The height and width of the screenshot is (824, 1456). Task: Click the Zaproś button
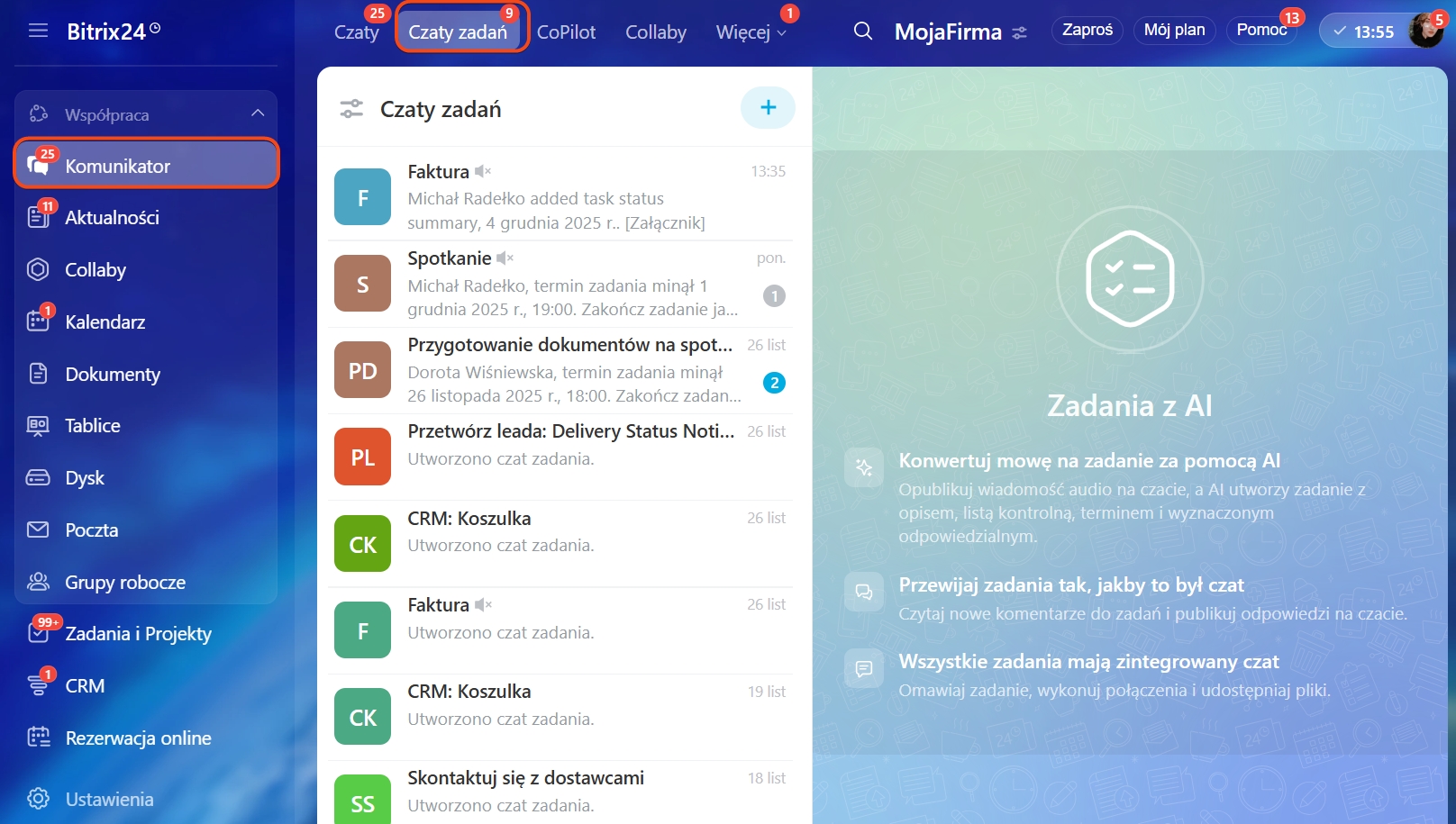coord(1087,30)
